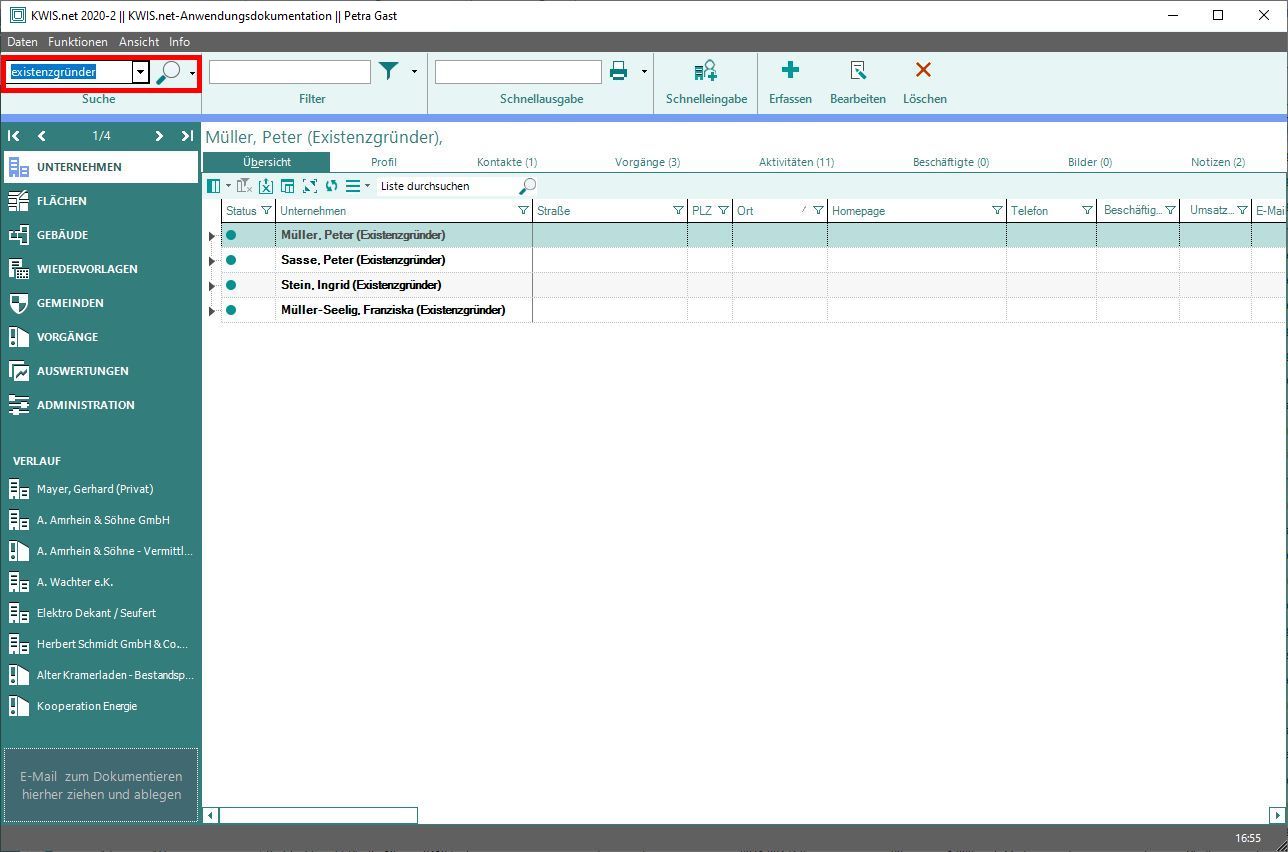Viewport: 1288px width, 852px height.
Task: Open Wiedervorlagen in the sidebar
Action: click(x=100, y=269)
